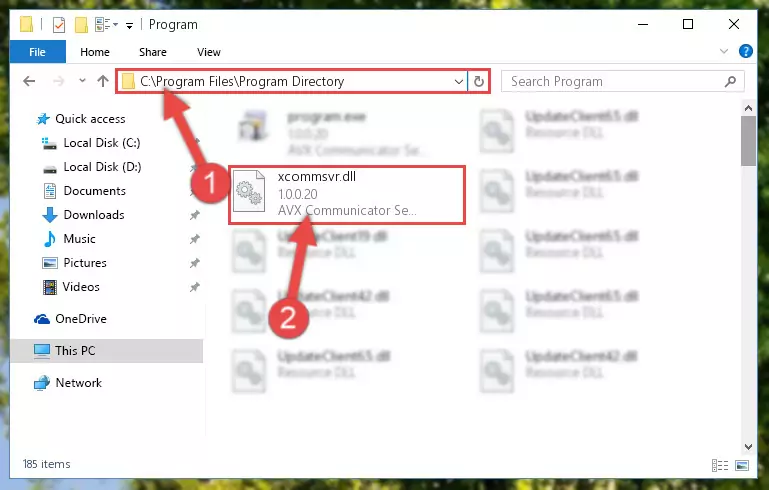Click the vertical scrollbar thumb
The width and height of the screenshot is (769, 490).
[748, 141]
